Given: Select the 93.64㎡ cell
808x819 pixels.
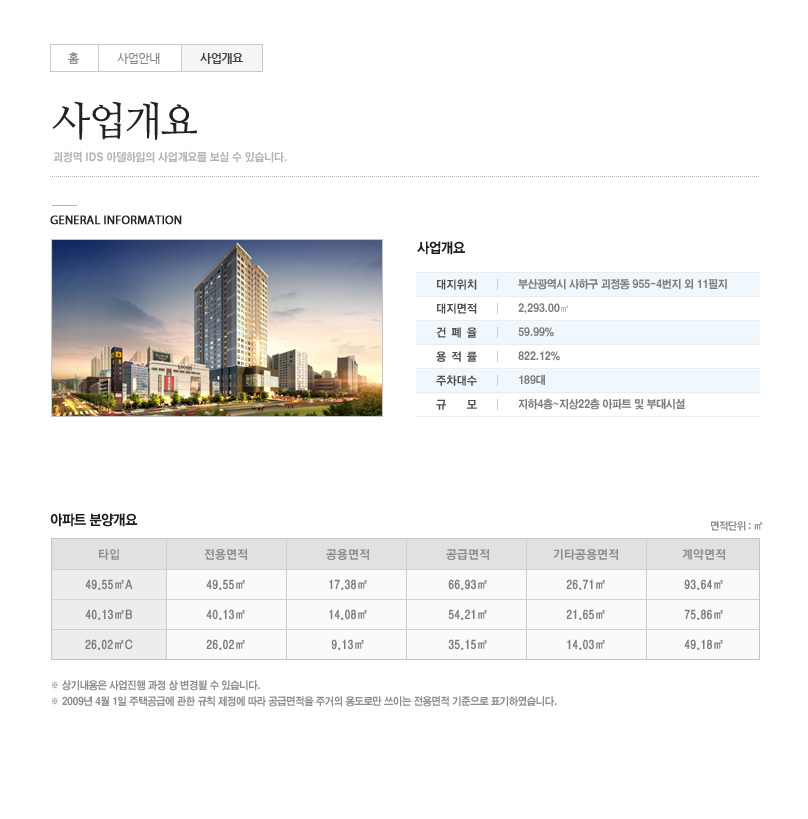Looking at the screenshot, I should click(x=704, y=584).
